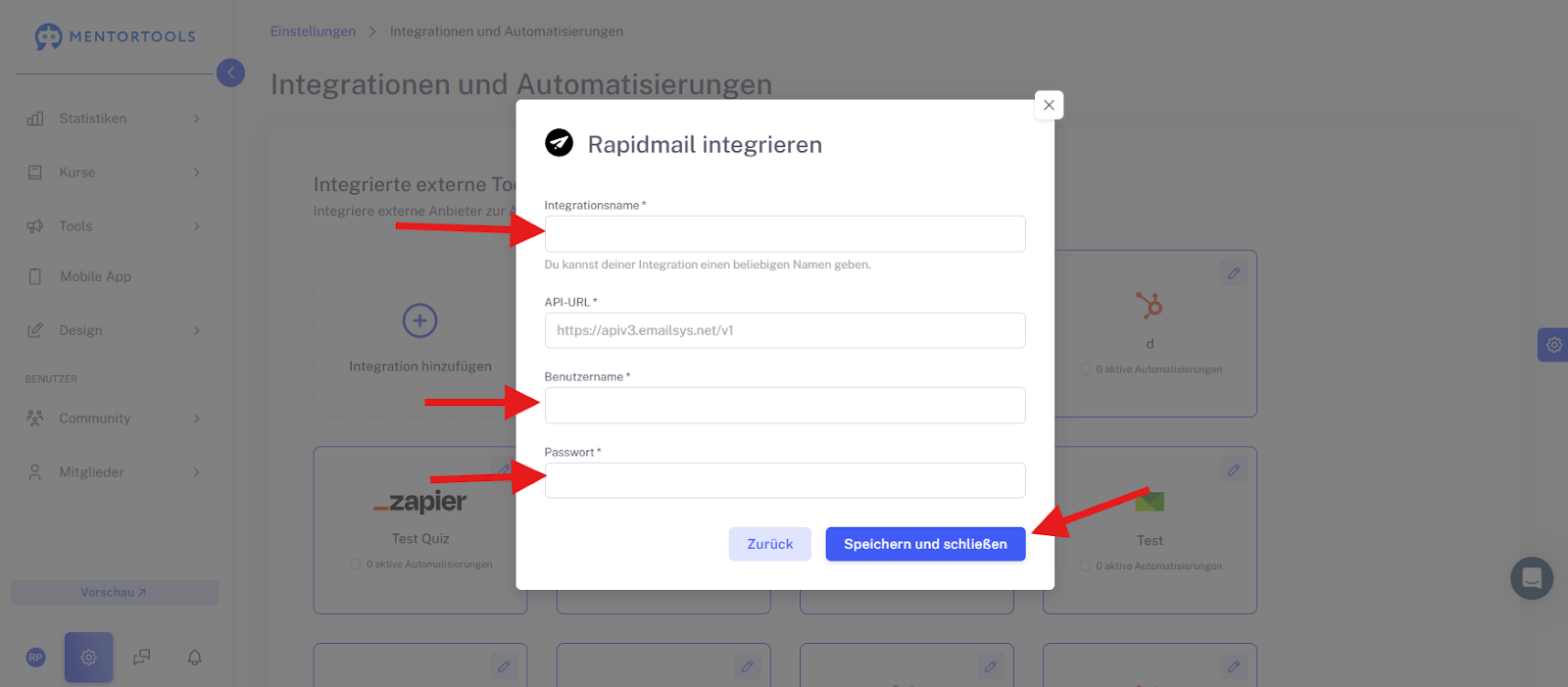Edit the bottom-row first card pencil
Image resolution: width=1568 pixels, height=687 pixels.
[504, 666]
